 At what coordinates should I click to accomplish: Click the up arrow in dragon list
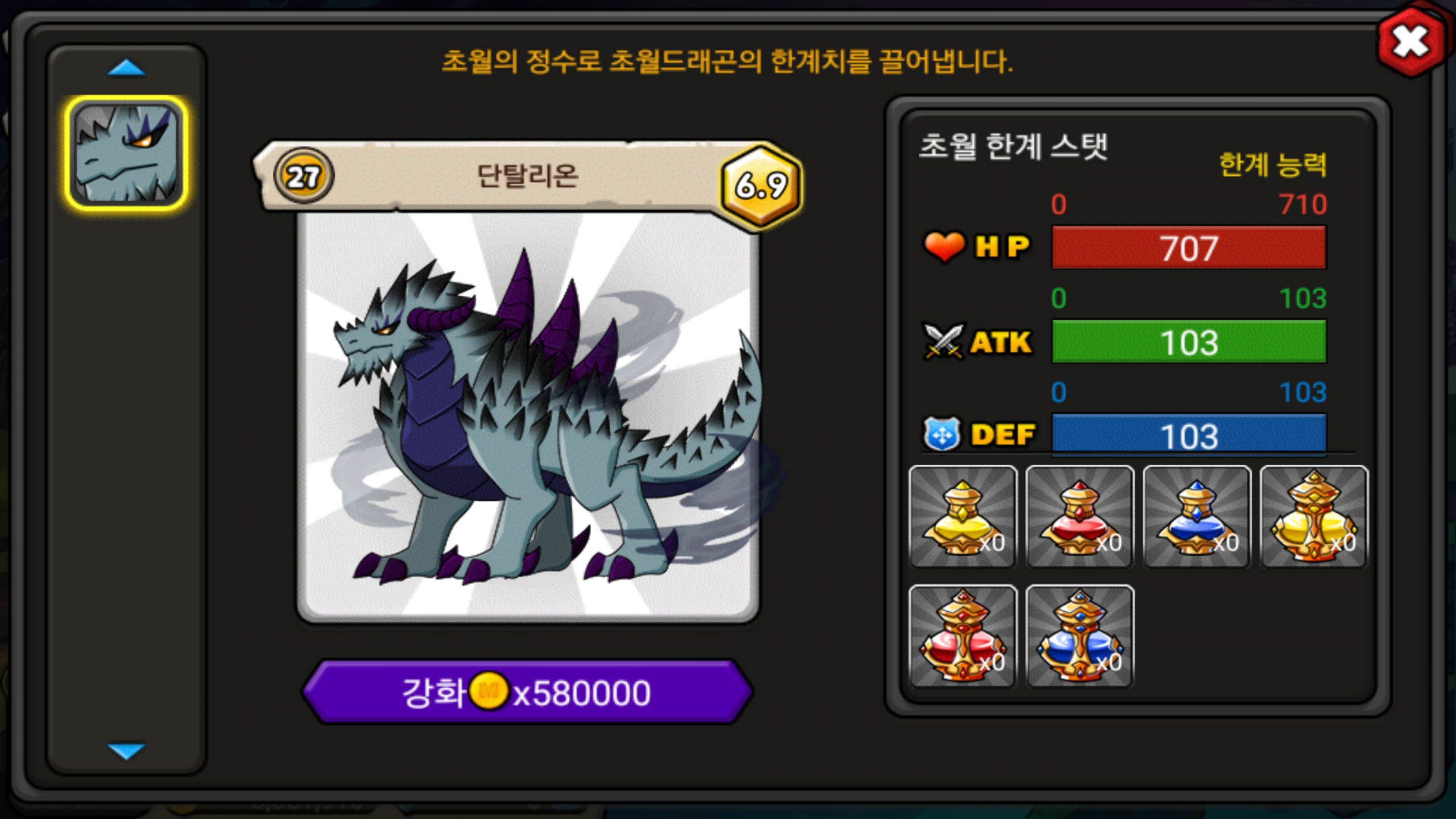pos(126,68)
